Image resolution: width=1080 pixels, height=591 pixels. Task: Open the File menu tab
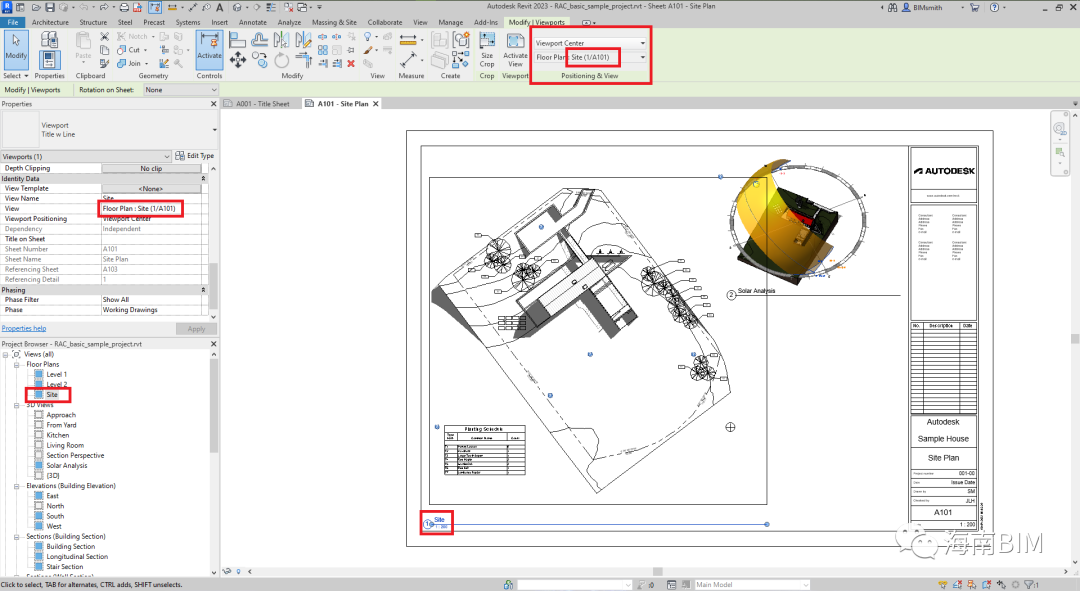(x=12, y=22)
